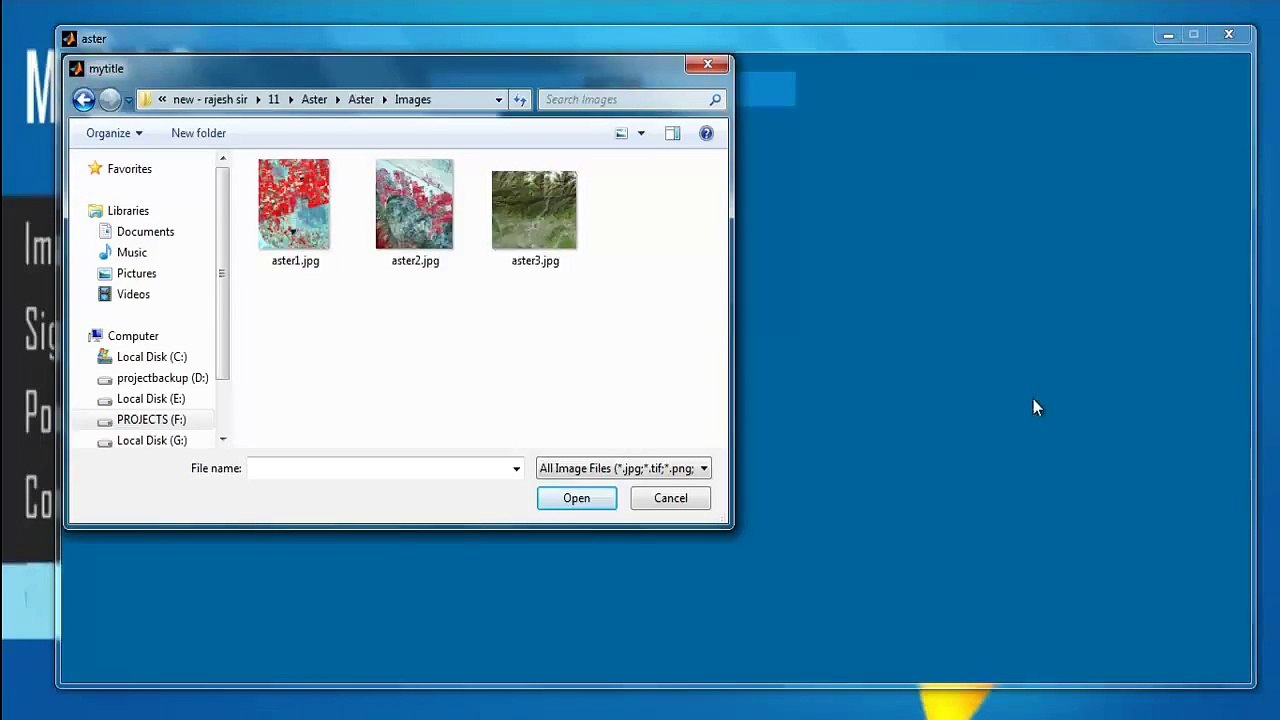This screenshot has width=1280, height=720.
Task: Select the aster1.jpg thumbnail
Action: [294, 204]
